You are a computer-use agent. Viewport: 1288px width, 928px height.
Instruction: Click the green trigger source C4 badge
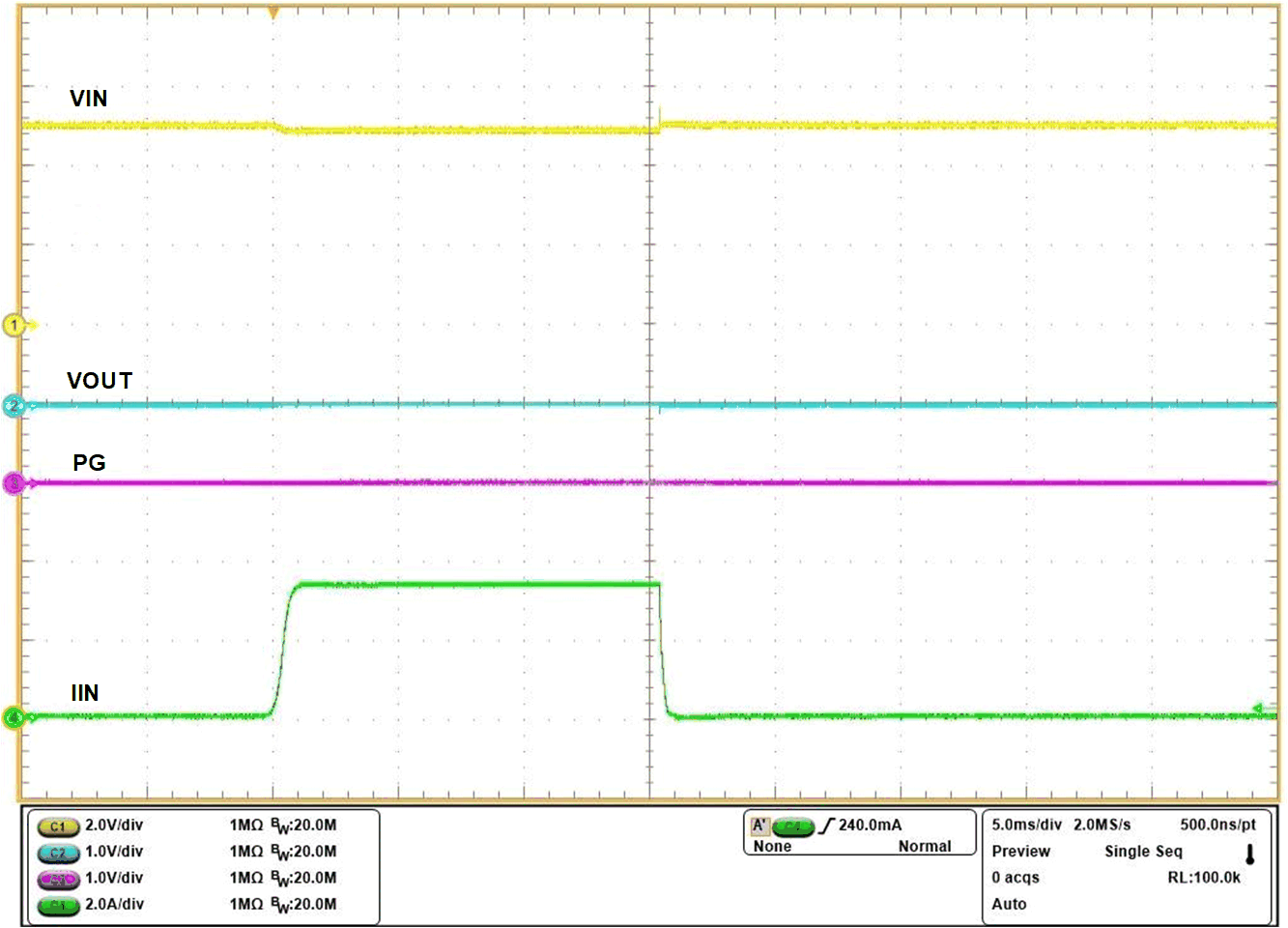(x=793, y=826)
